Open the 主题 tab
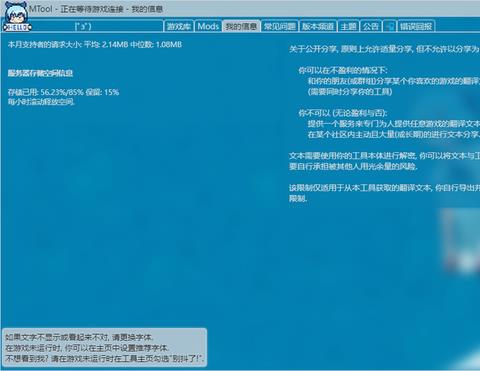Viewport: 480px width, 371px height. coord(348,26)
